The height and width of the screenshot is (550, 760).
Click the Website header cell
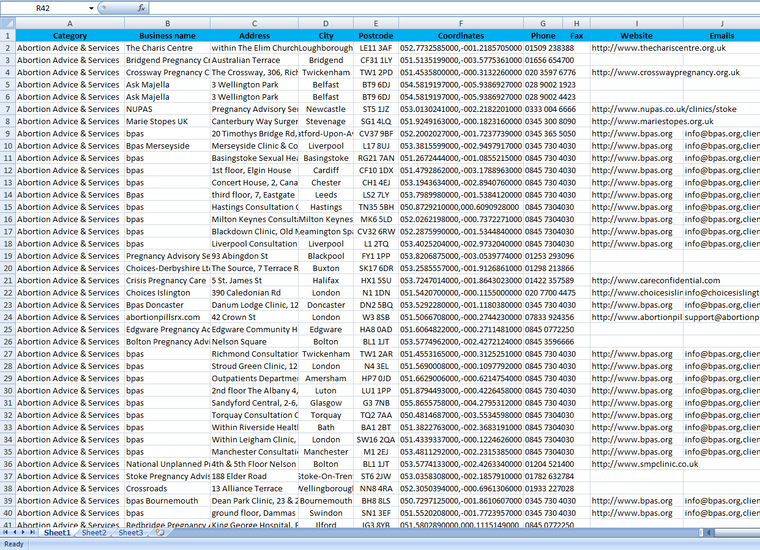point(636,35)
